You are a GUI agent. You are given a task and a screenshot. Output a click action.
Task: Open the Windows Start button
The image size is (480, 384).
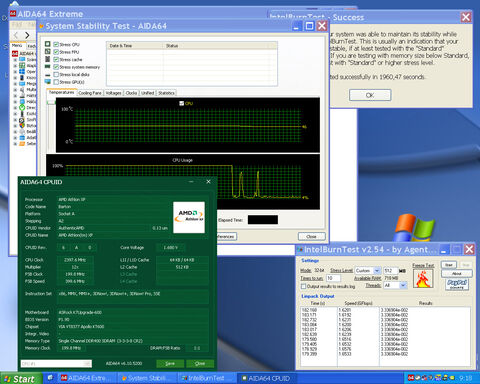click(x=21, y=379)
